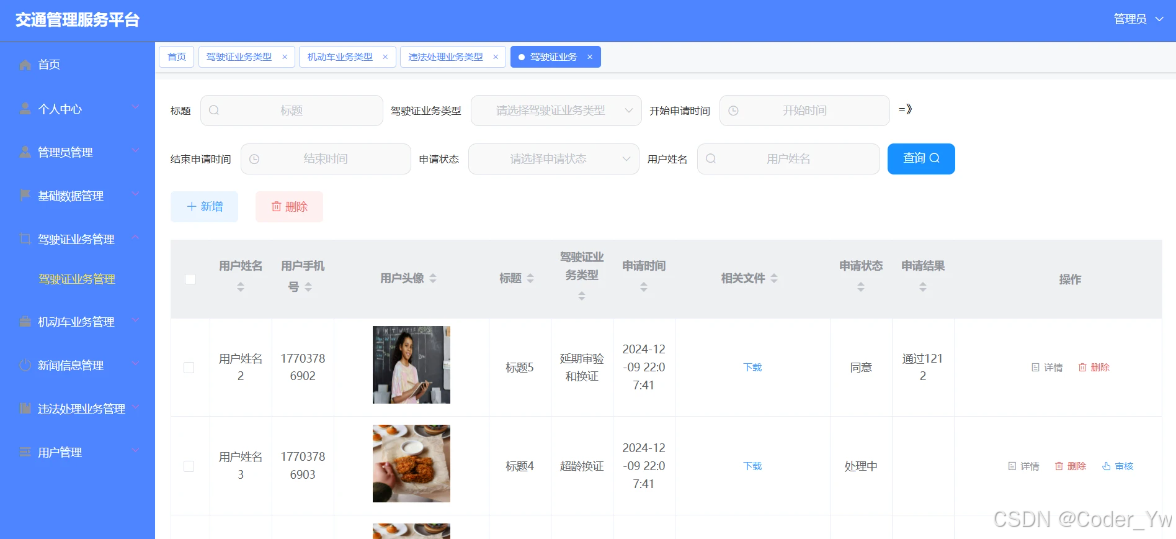
Task: Switch to the 首页 tab
Action: (176, 57)
